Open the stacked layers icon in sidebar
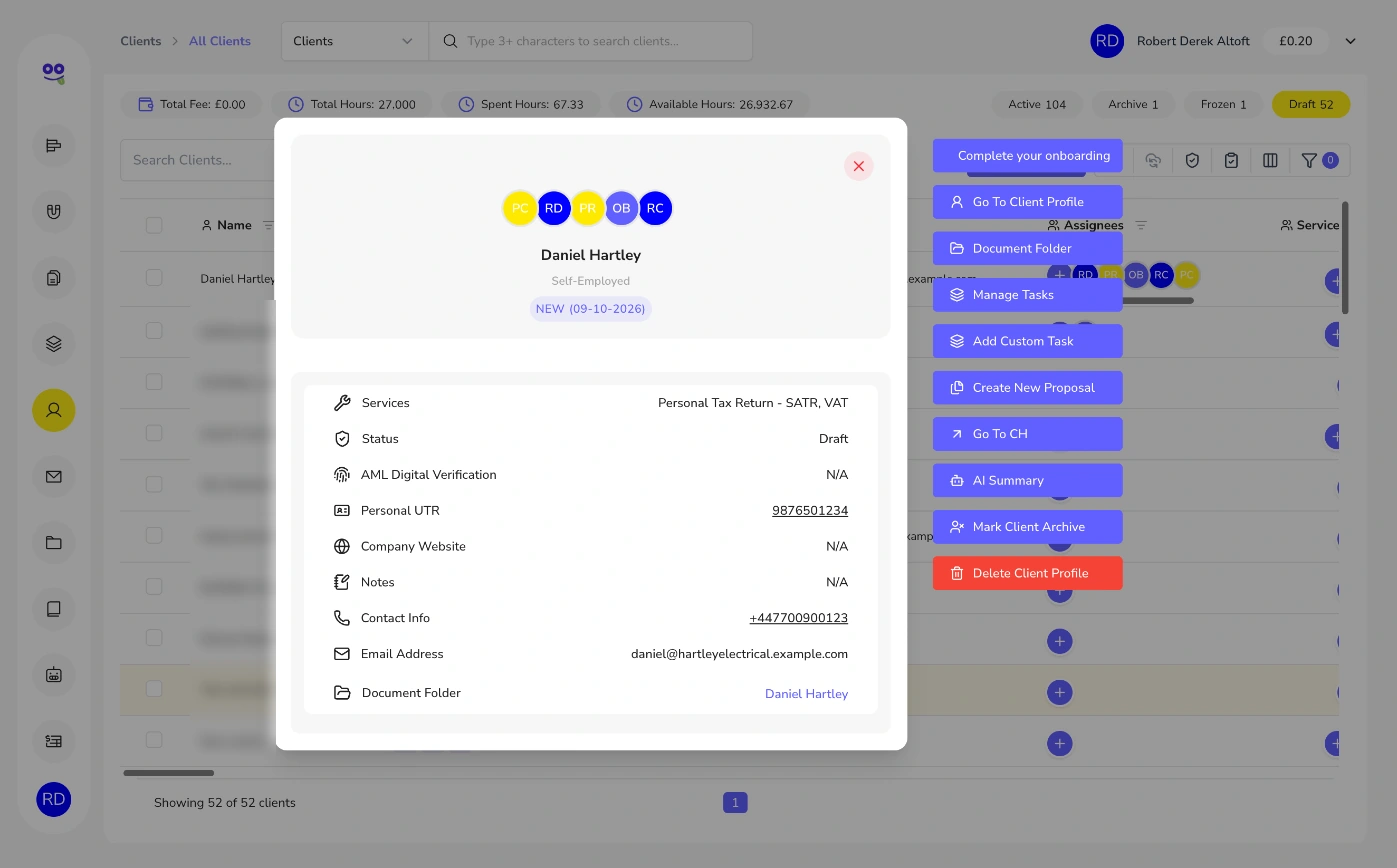 click(x=54, y=344)
